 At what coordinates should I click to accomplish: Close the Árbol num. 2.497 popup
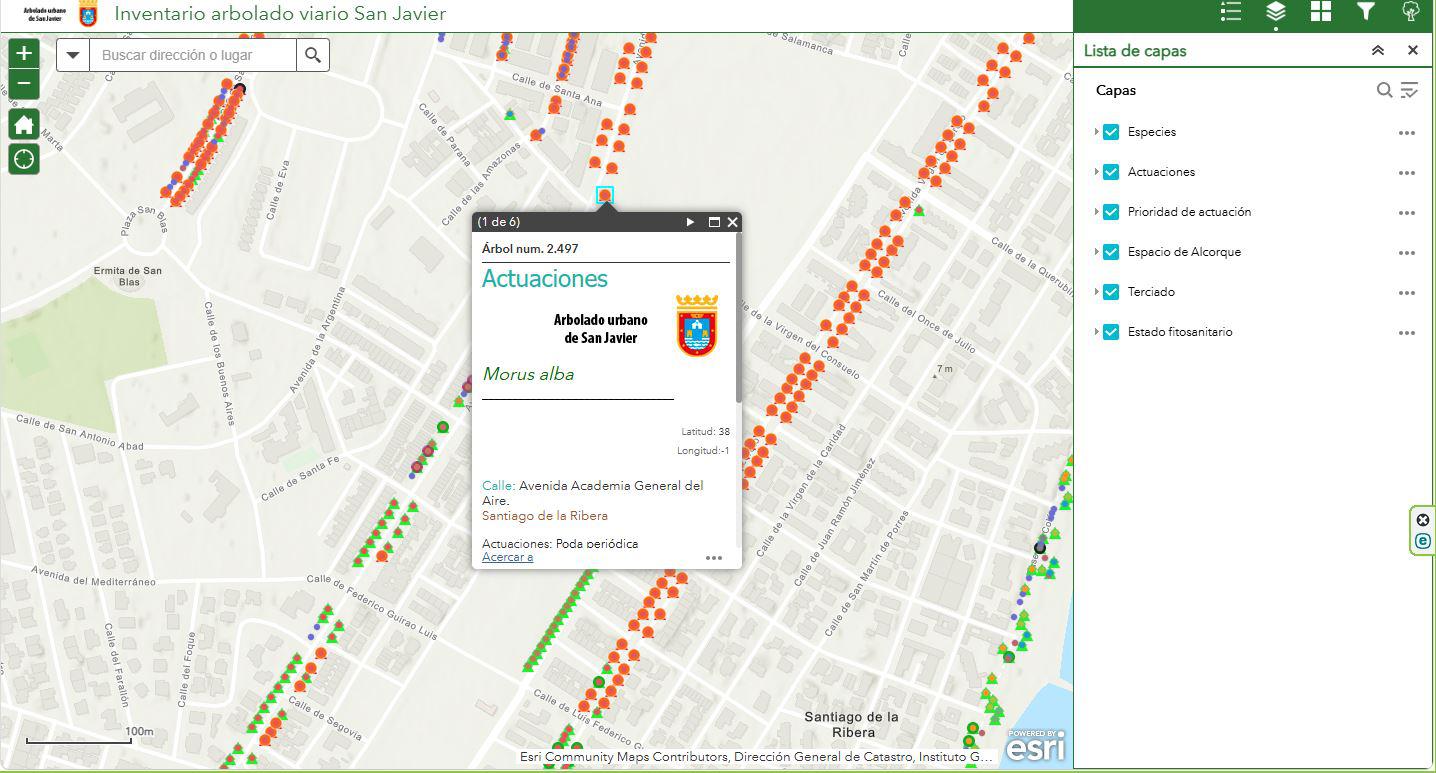click(x=732, y=222)
